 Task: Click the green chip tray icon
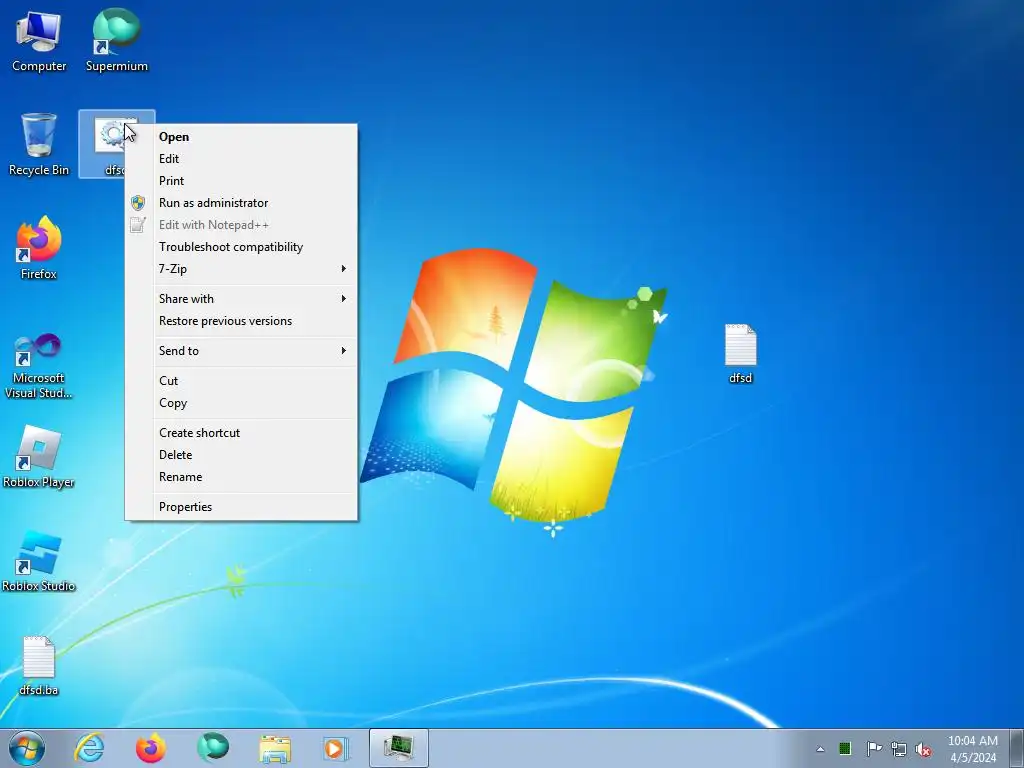[845, 748]
